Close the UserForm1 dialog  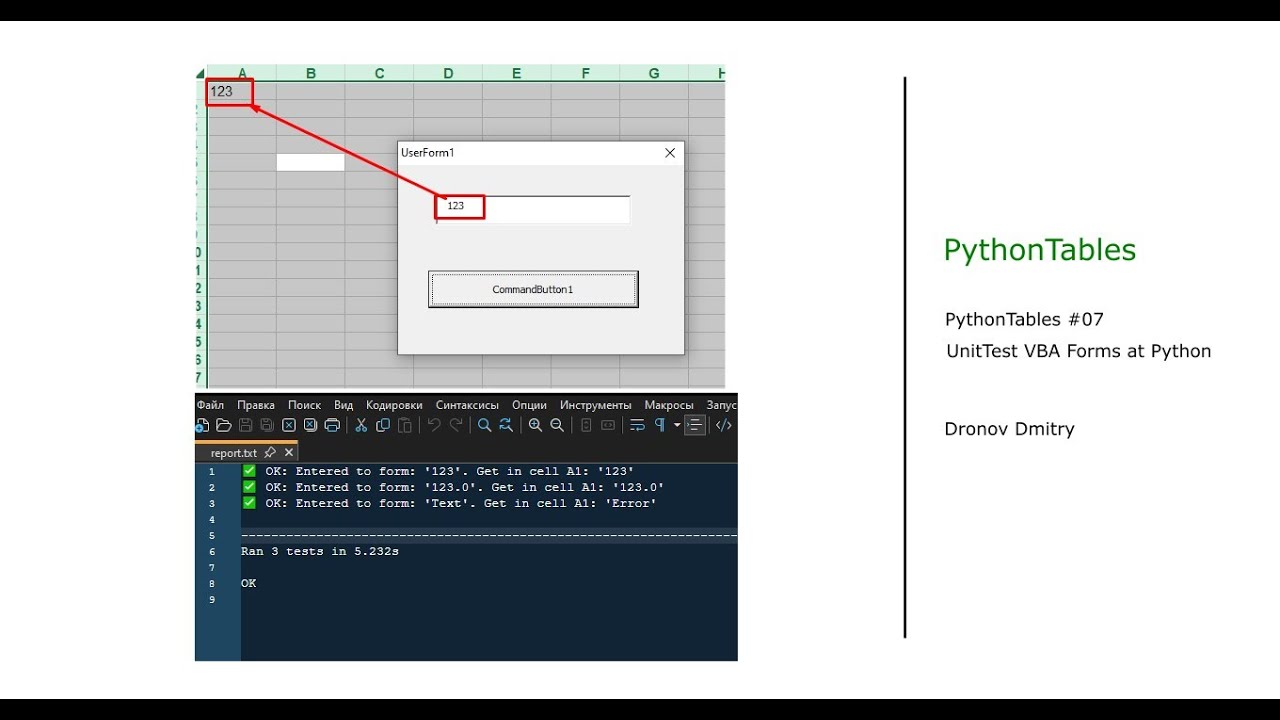pyautogui.click(x=670, y=153)
